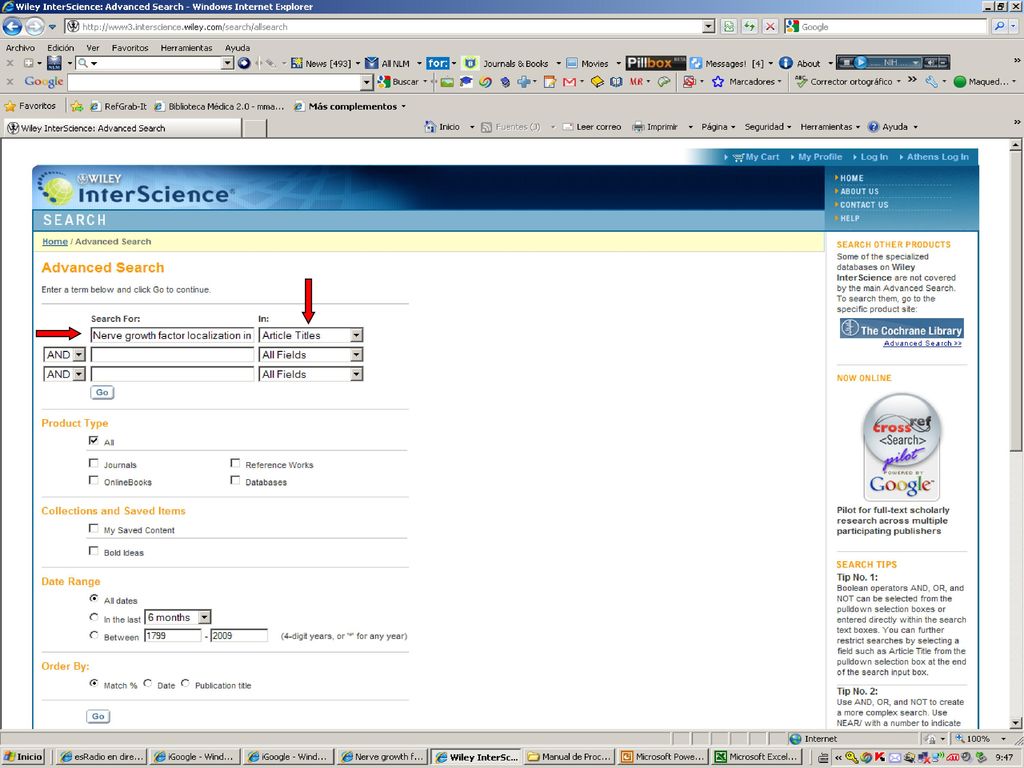Open the Gmail icon in Google toolbar
Screen dimensions: 1024x768
tap(569, 82)
